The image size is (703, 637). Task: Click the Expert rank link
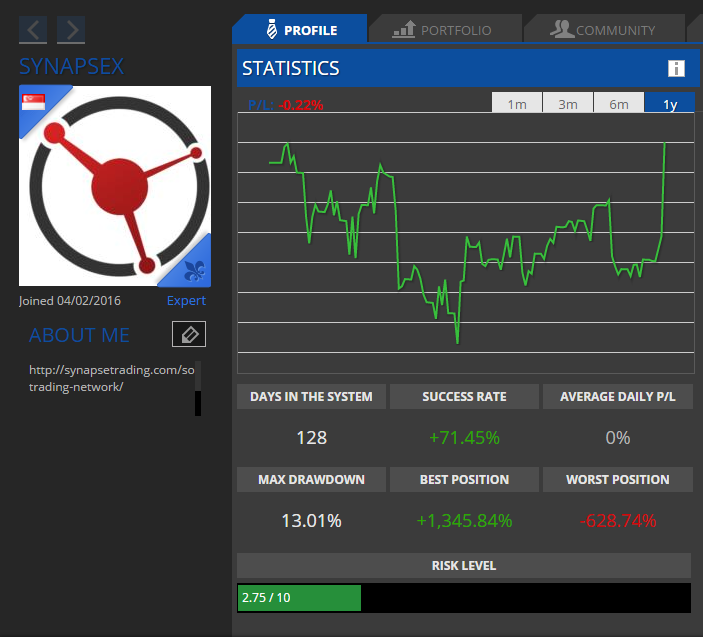pyautogui.click(x=186, y=301)
